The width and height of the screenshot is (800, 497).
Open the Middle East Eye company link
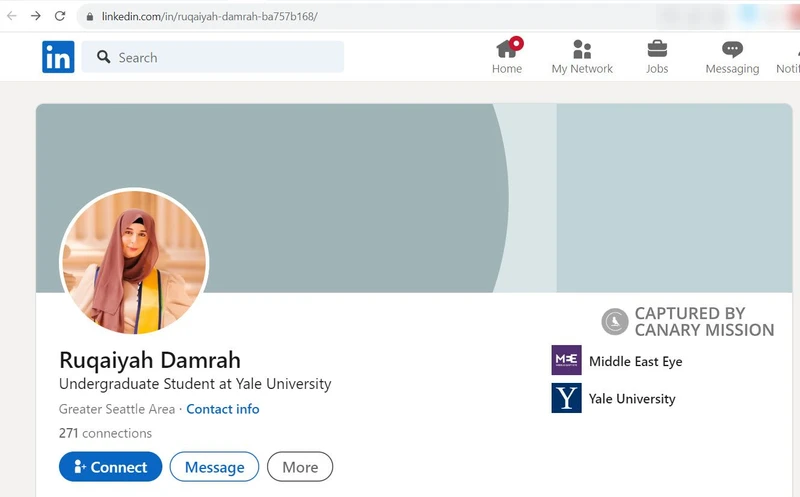(636, 361)
